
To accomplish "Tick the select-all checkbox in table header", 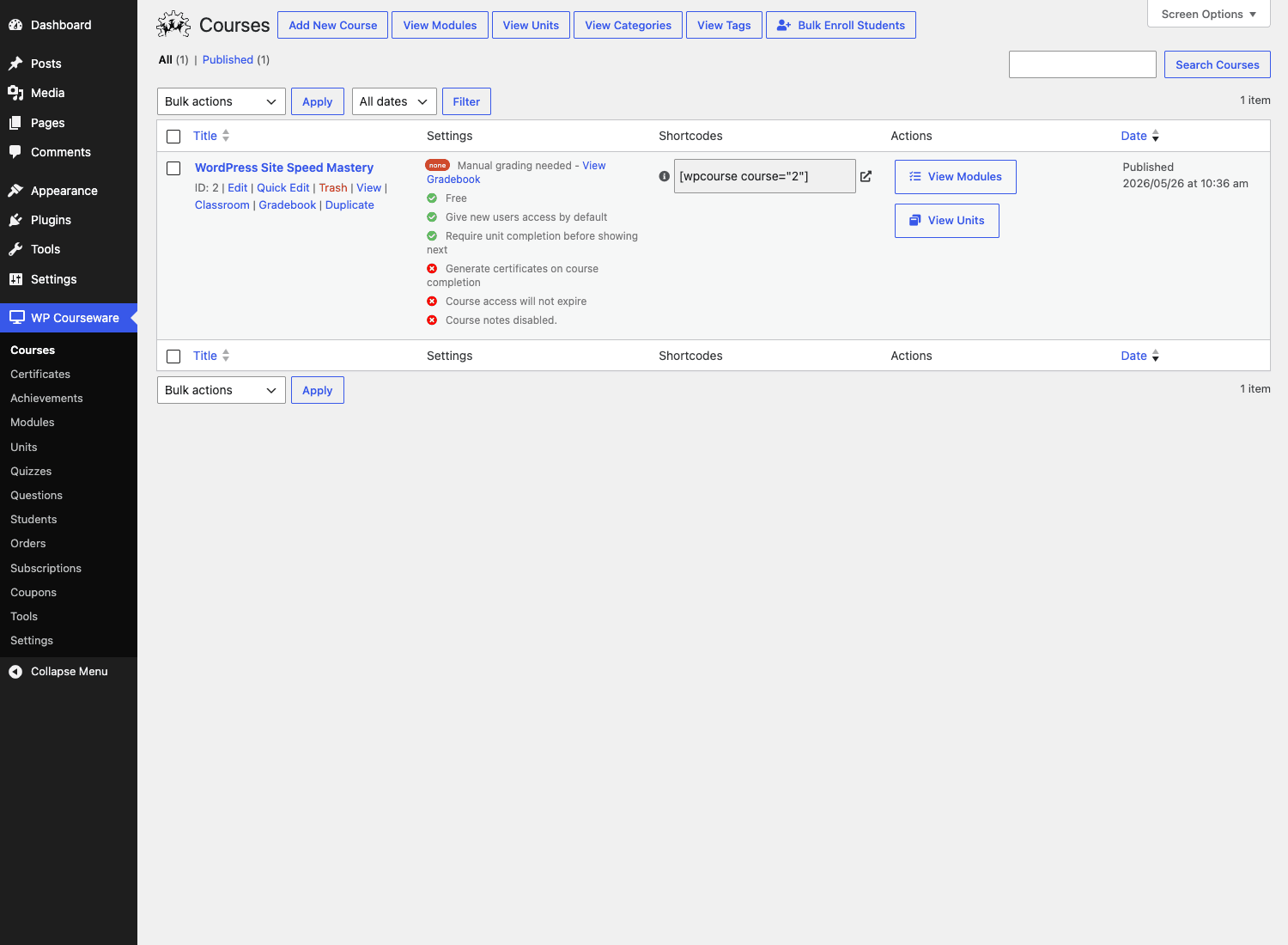I will pos(173,137).
